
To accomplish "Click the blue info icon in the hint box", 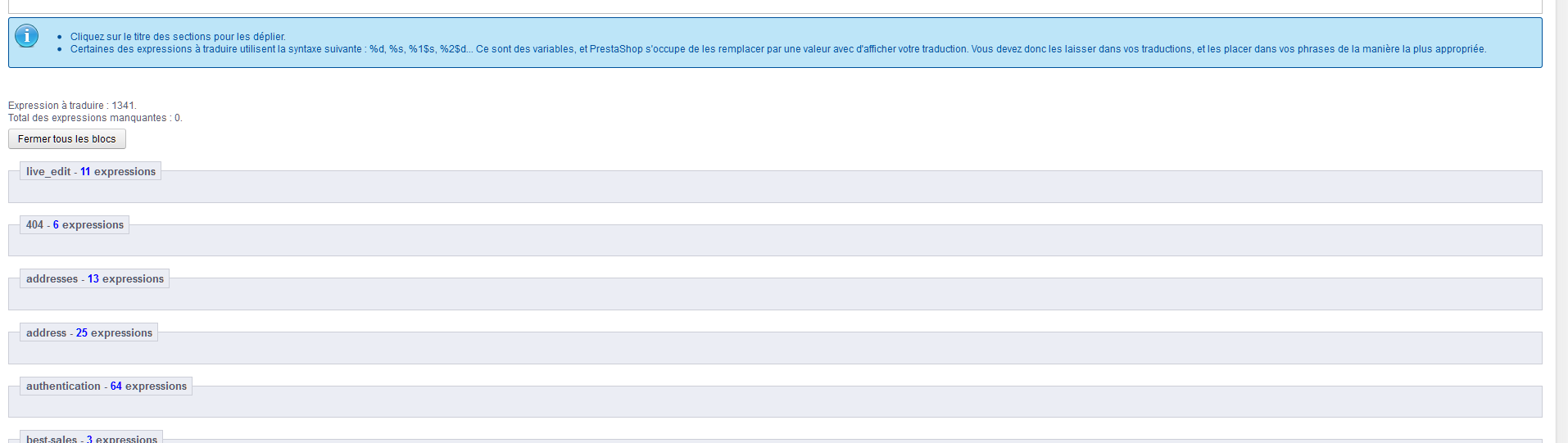I will coord(27,36).
